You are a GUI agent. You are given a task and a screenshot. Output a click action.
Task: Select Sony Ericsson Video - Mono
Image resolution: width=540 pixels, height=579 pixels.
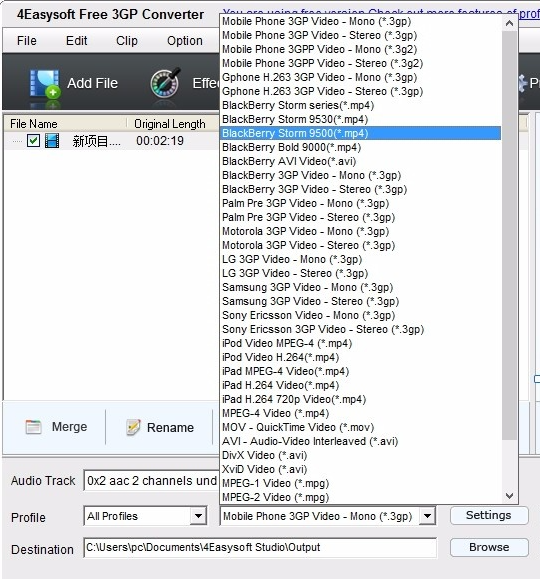[360, 316]
